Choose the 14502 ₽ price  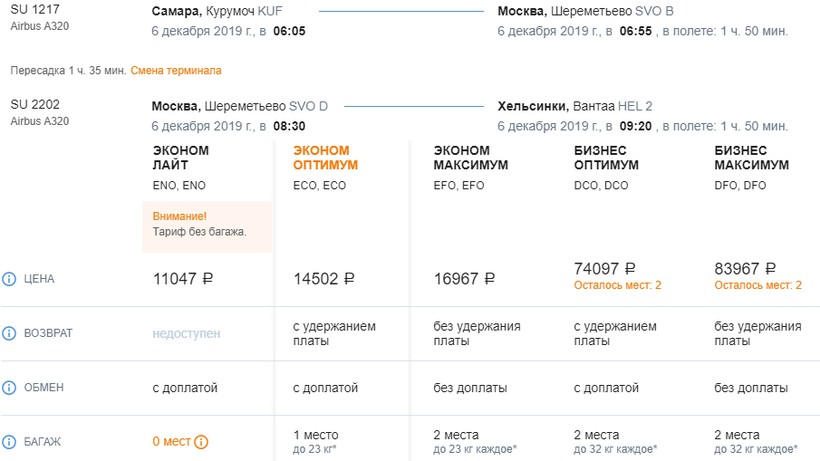[x=324, y=279]
